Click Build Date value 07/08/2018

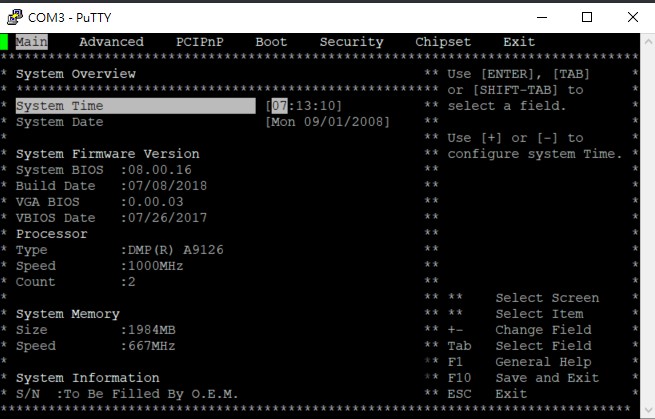[x=167, y=186]
